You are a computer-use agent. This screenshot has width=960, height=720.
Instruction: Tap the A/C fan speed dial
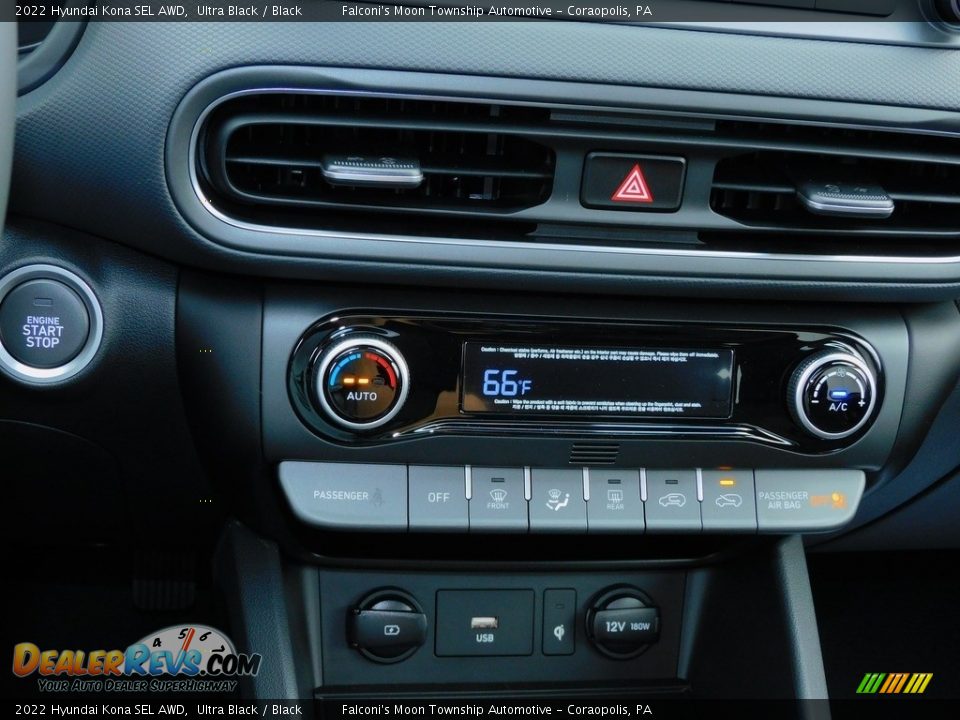[x=835, y=394]
